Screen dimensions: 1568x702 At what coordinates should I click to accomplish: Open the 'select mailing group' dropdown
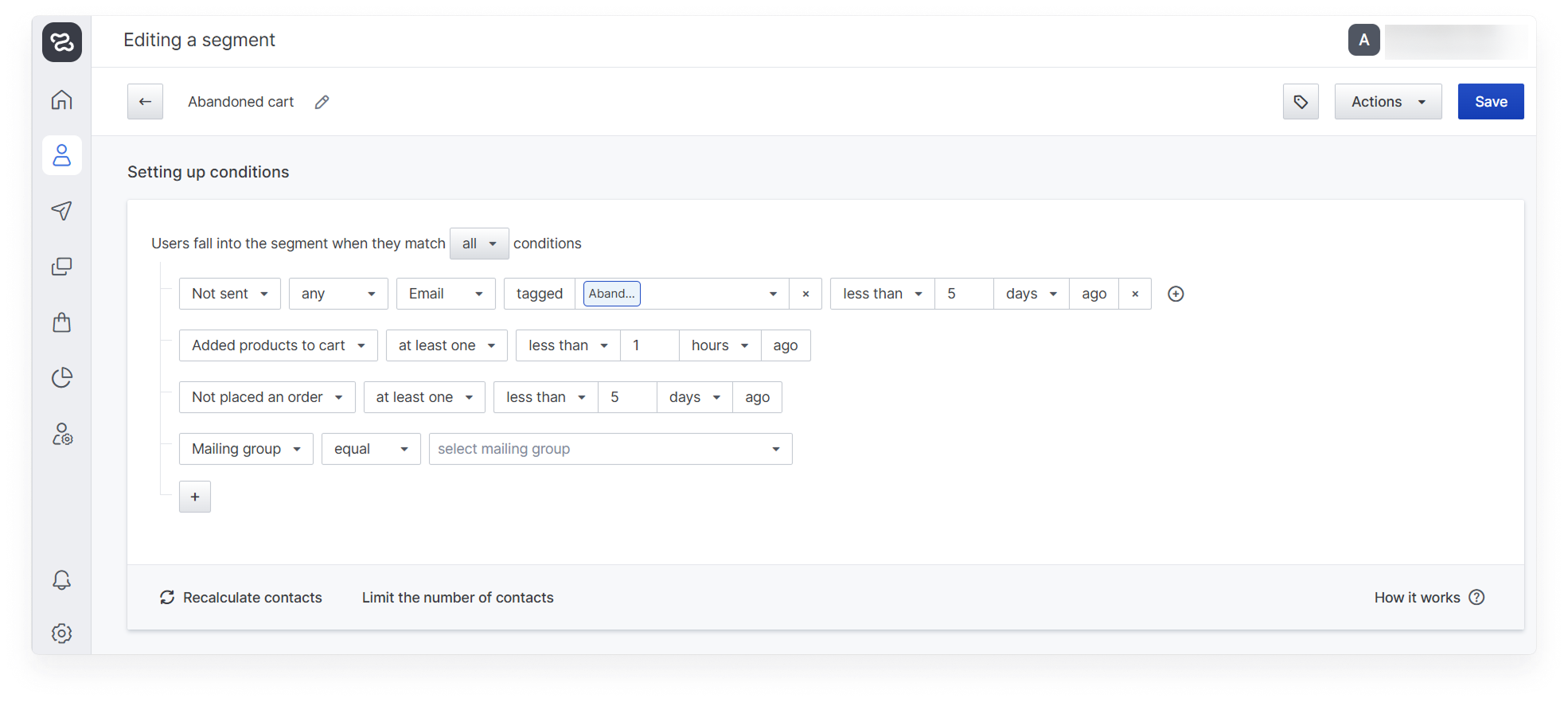tap(610, 449)
